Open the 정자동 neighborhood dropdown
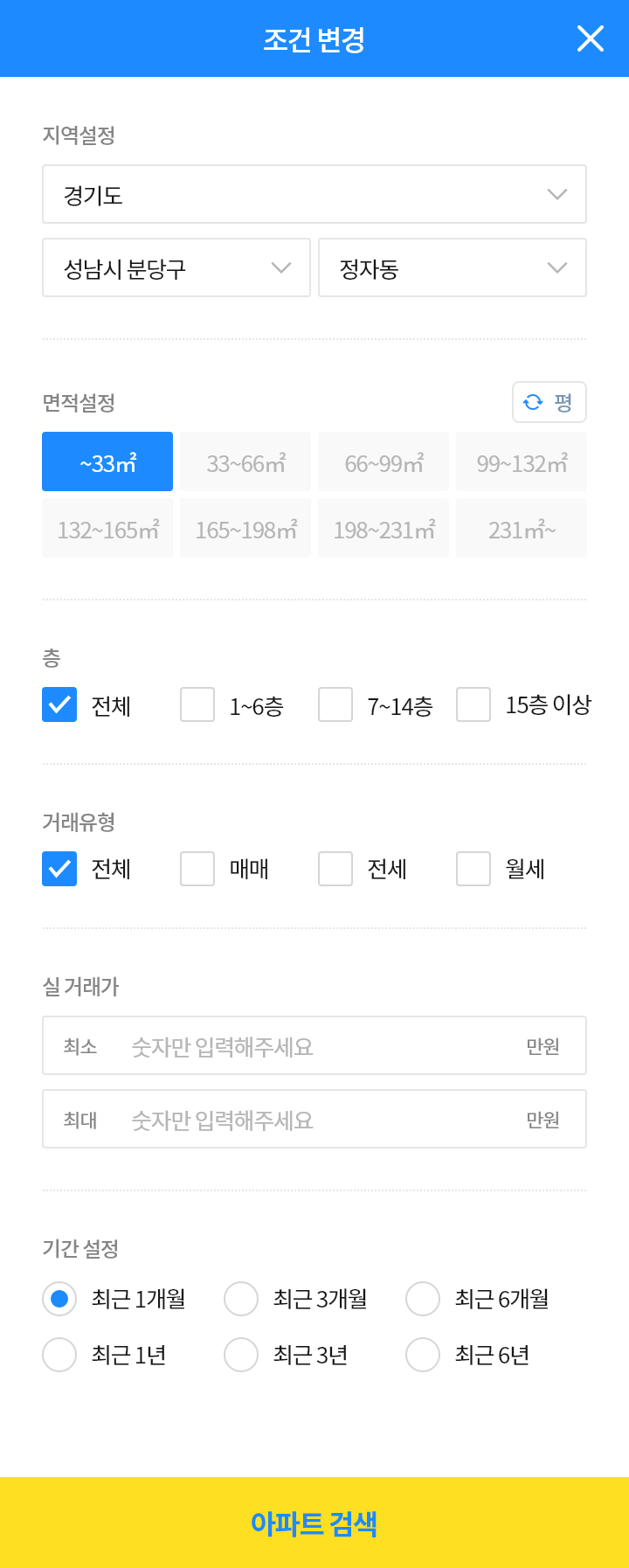 click(x=453, y=267)
